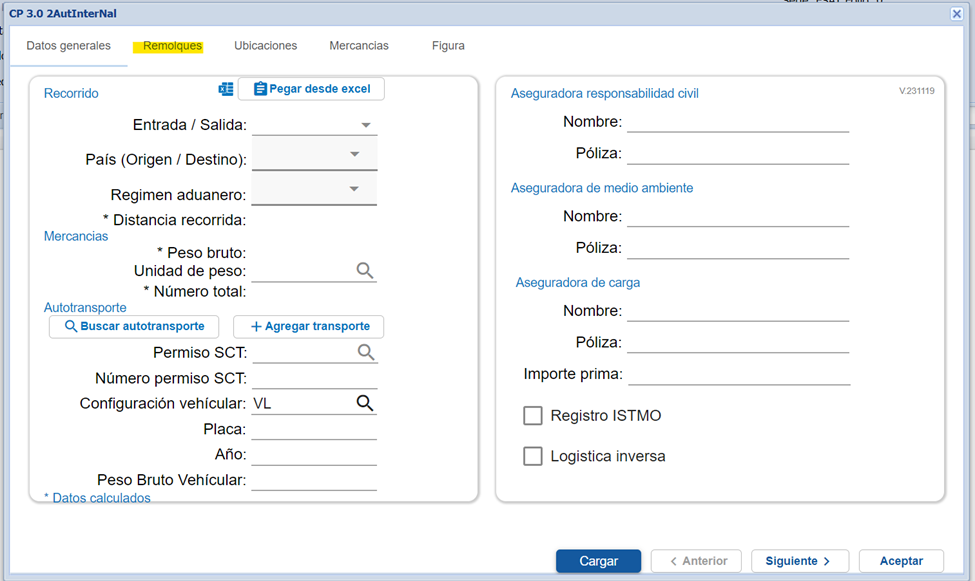Click the Agregar transporte button
The width and height of the screenshot is (975, 581).
(308, 326)
